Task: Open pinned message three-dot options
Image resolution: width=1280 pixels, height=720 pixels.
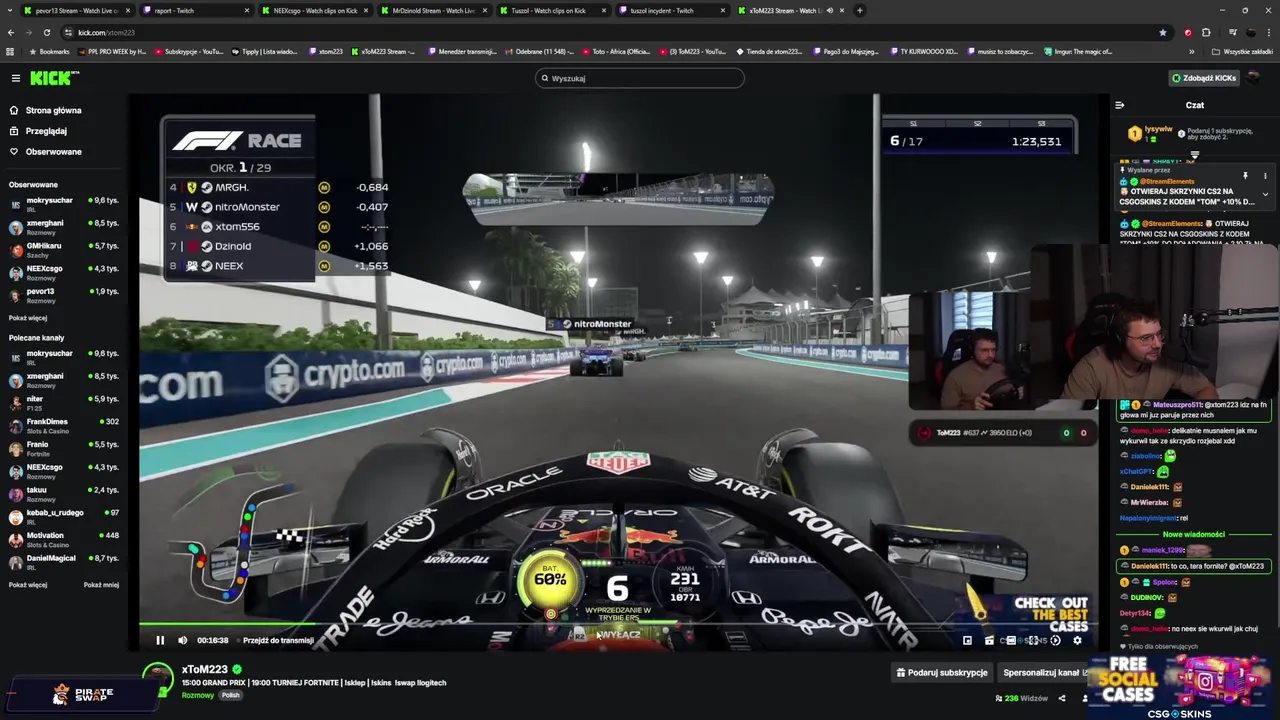Action: (x=1265, y=176)
